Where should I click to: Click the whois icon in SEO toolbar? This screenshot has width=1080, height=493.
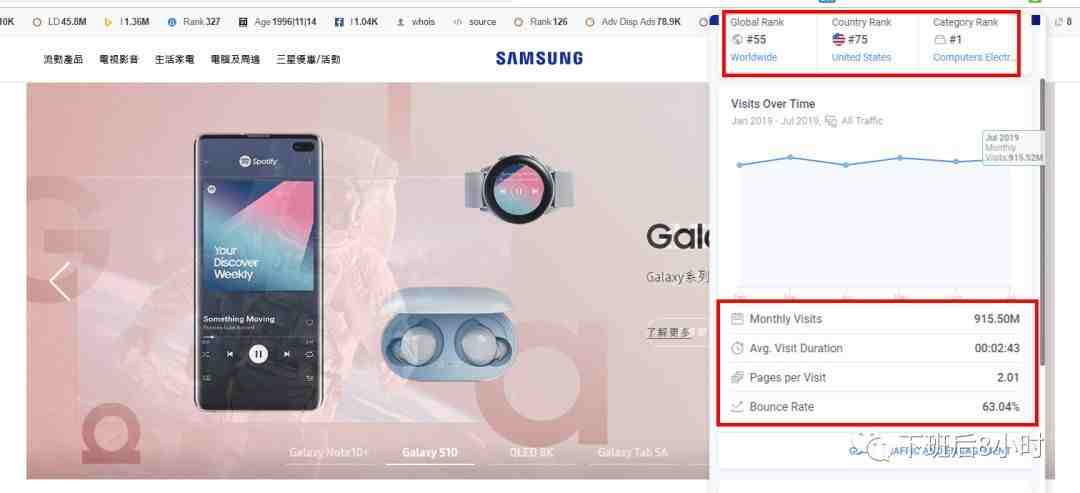point(400,22)
